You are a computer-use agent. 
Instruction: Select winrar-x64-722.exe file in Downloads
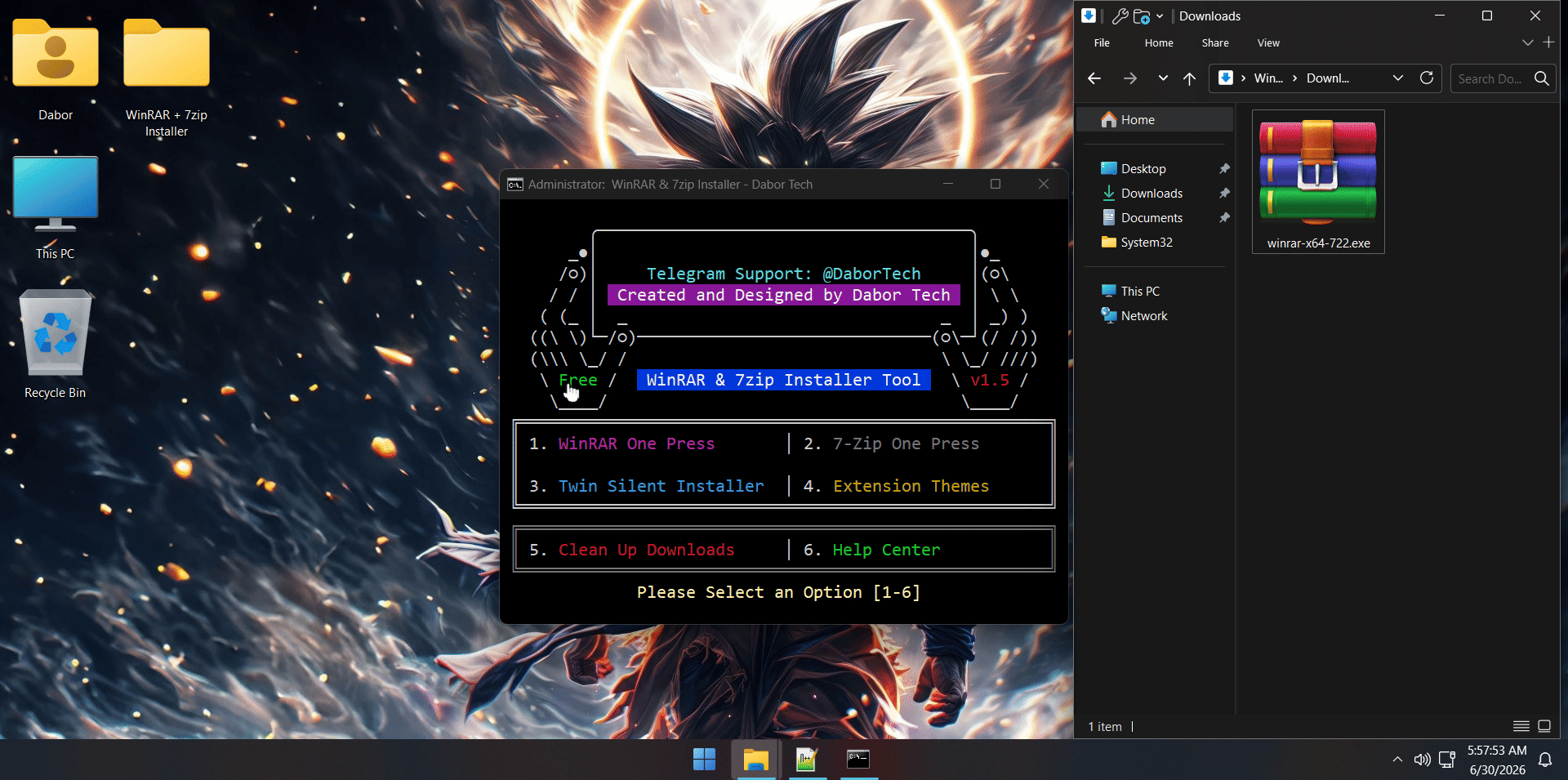[x=1318, y=182]
